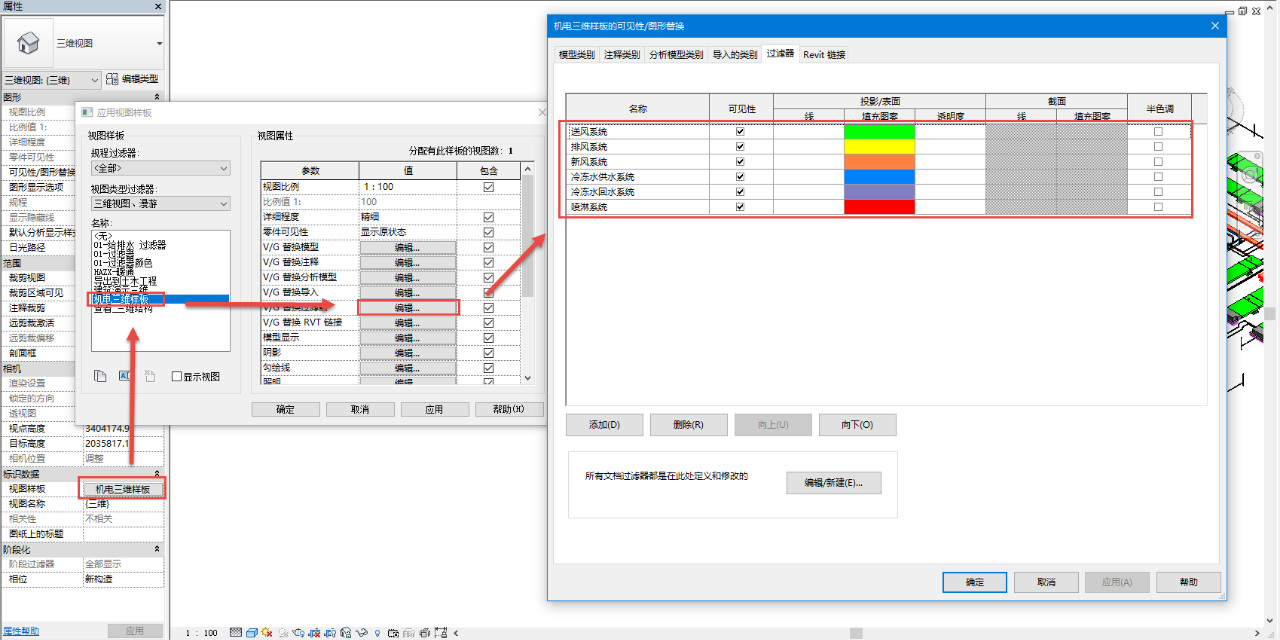Collapse the 图形 section in Properties
This screenshot has width=1280, height=640.
(157, 97)
